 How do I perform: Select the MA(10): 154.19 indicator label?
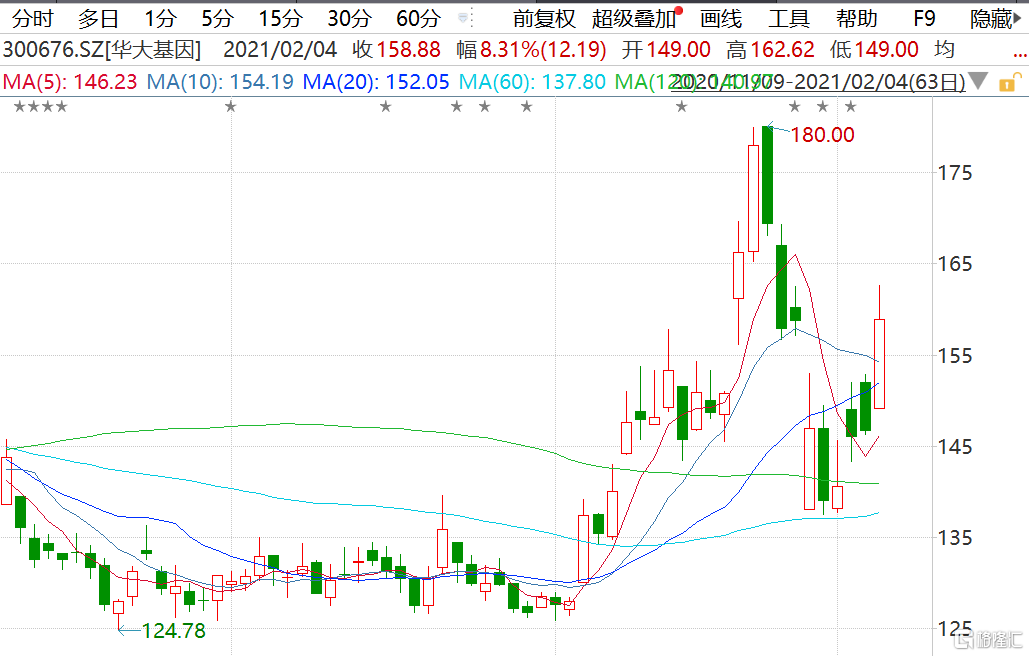click(220, 82)
